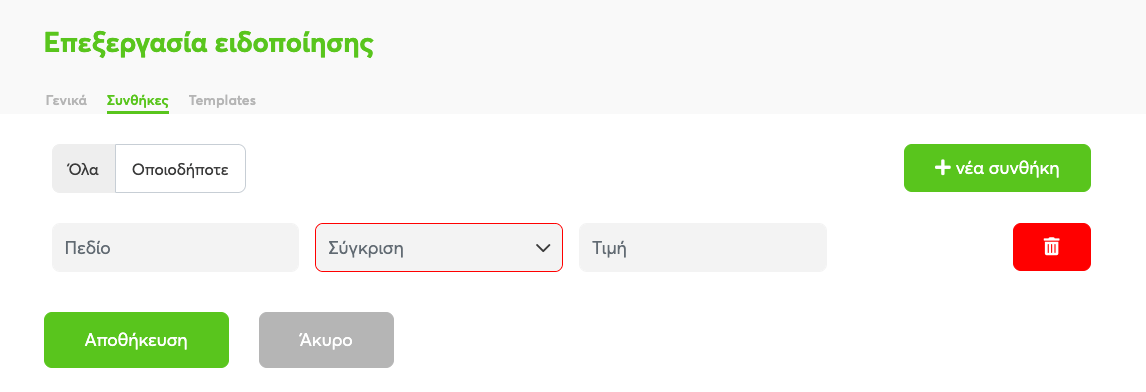Image resolution: width=1146 pixels, height=392 pixels.
Task: Select the Όλα match option
Action: 83,169
